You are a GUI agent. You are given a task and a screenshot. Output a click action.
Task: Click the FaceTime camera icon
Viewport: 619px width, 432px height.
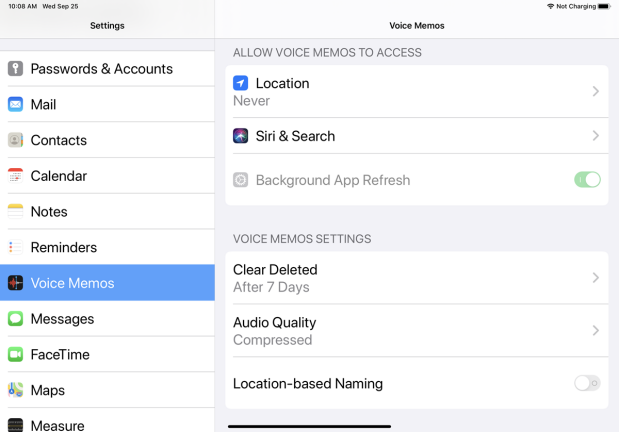(15, 354)
